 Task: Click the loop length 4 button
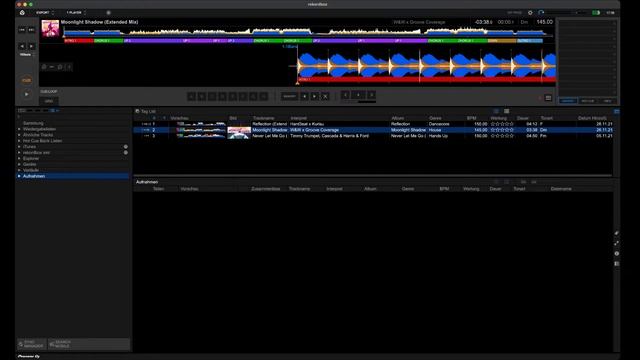tap(358, 95)
